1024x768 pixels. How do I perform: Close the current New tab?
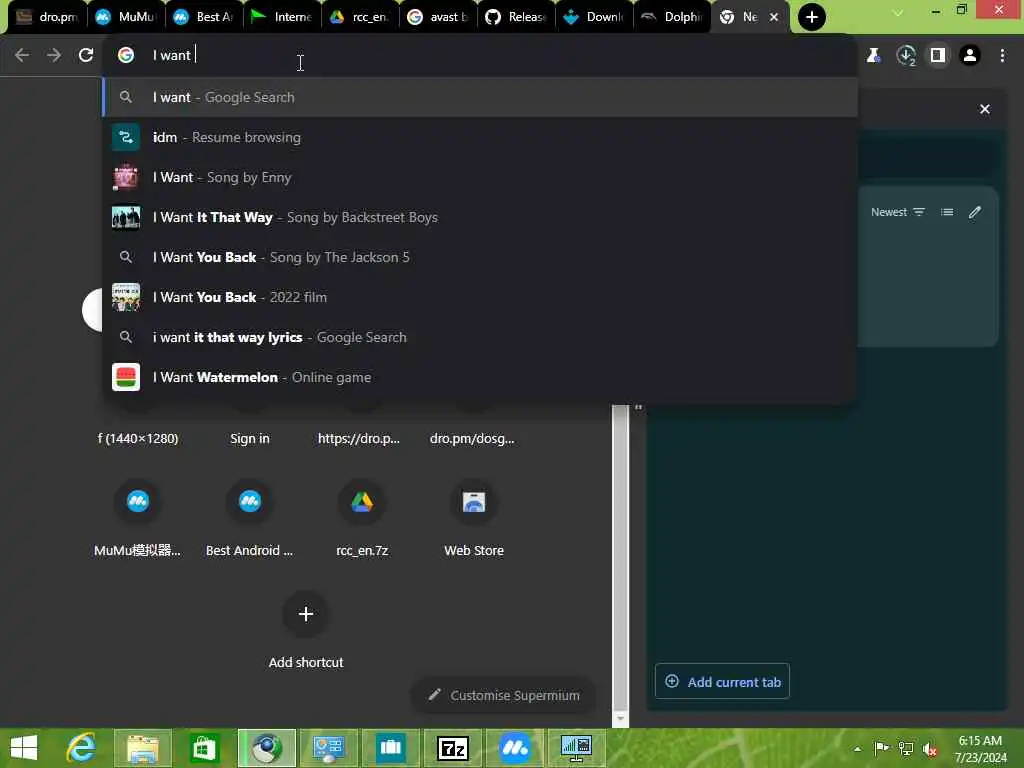[774, 17]
